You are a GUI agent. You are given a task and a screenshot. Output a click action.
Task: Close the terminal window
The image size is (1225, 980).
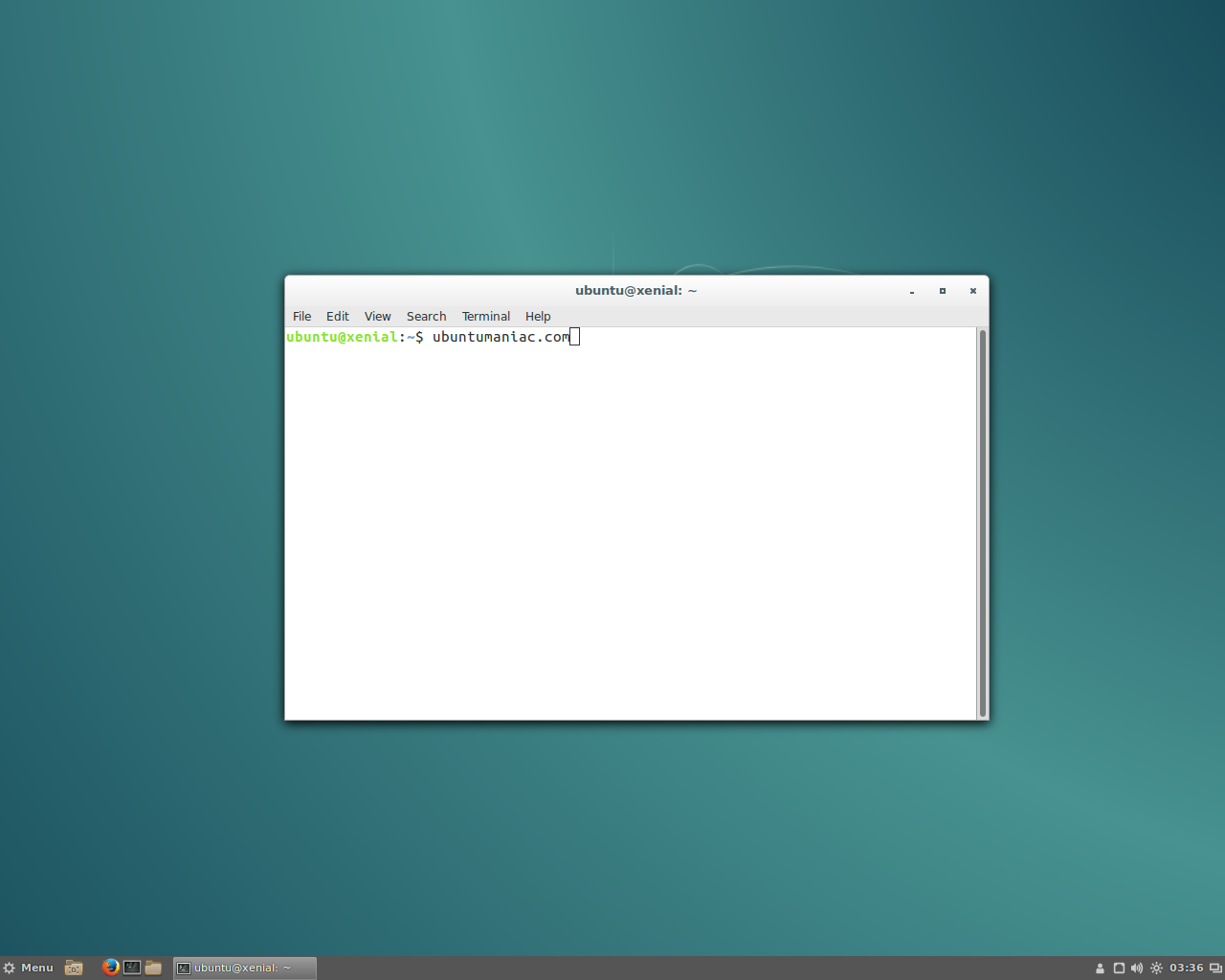tap(973, 291)
